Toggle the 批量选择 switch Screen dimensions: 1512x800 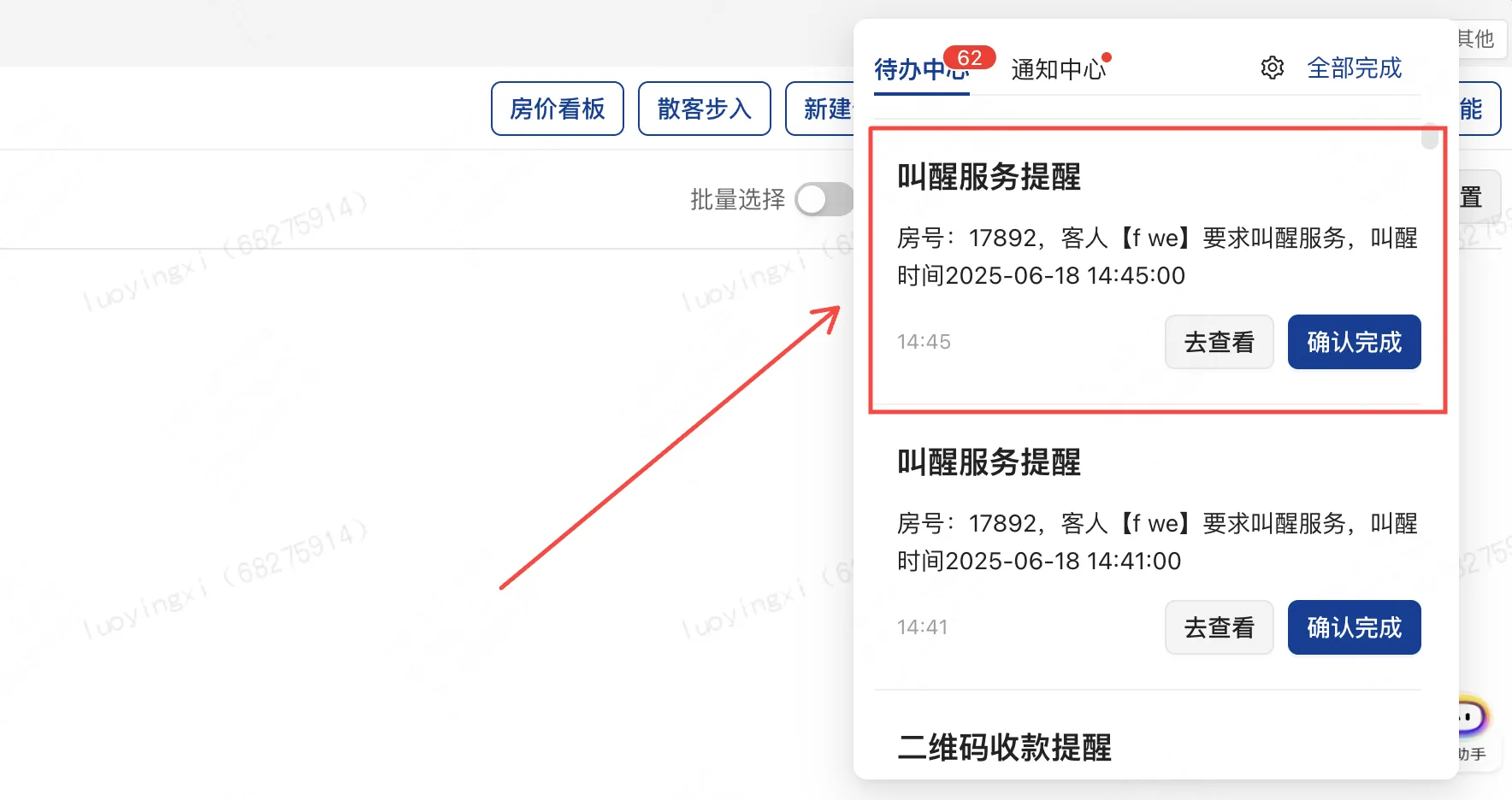pos(824,199)
